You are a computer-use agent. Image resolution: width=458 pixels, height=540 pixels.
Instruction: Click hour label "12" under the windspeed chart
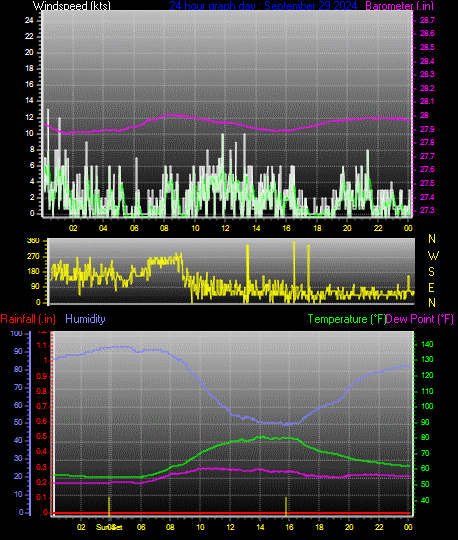225,228
